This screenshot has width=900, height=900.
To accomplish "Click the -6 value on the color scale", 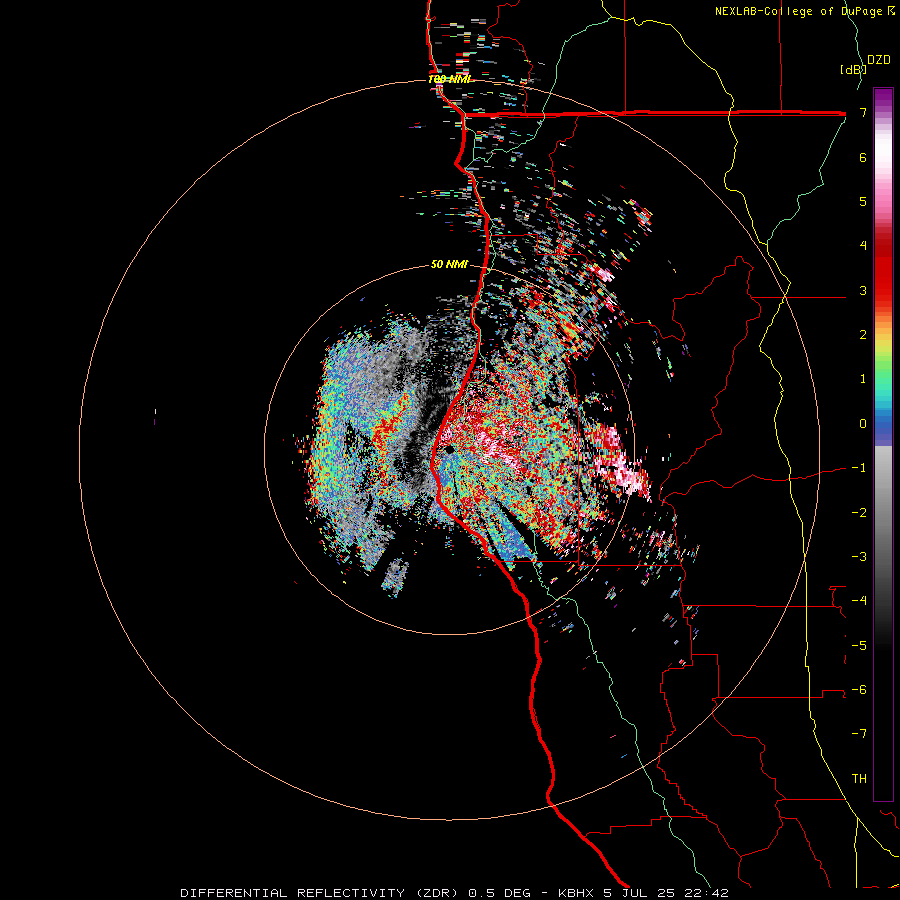I will click(x=859, y=690).
